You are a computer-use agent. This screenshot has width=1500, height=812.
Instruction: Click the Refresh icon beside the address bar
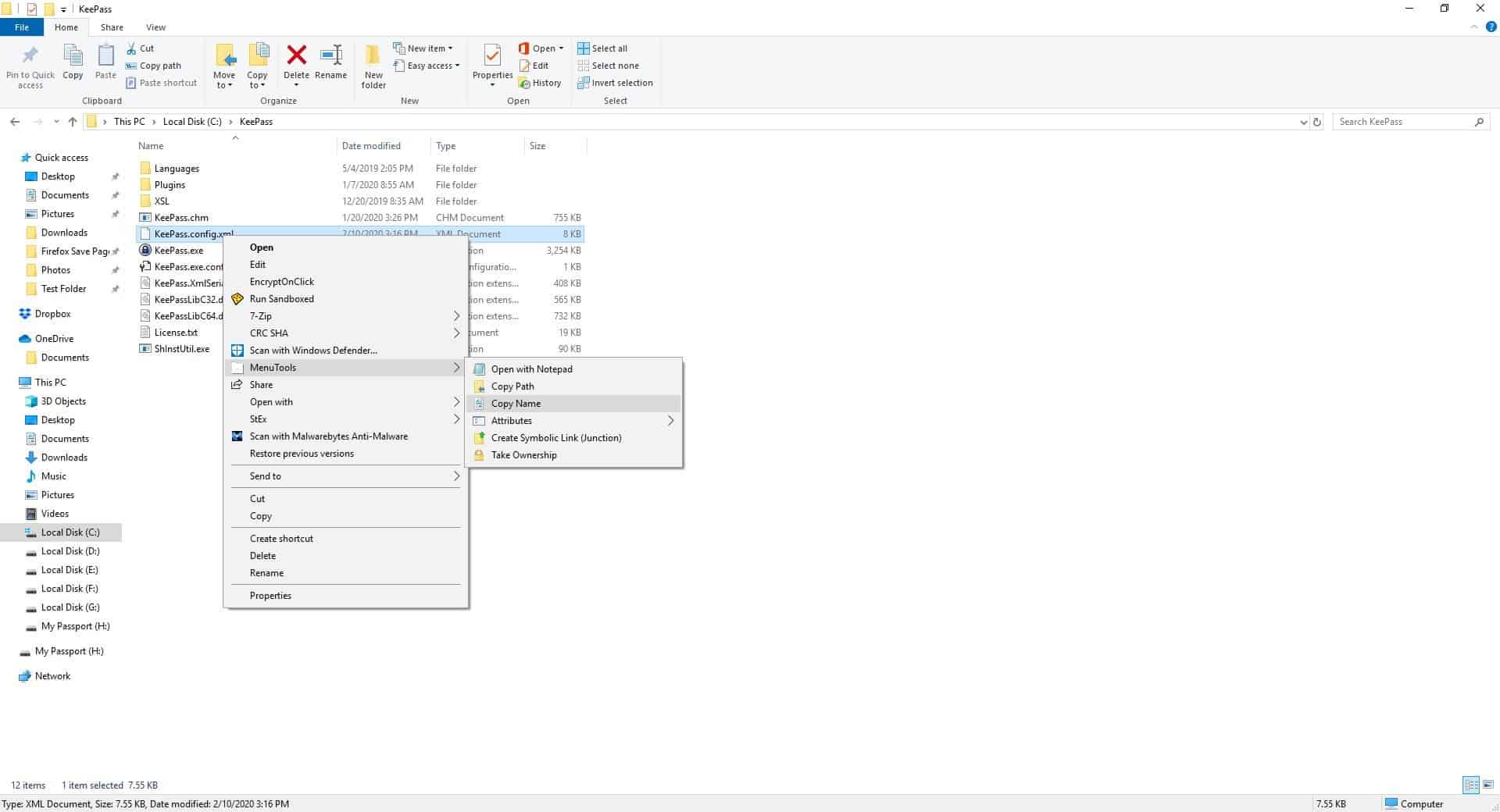pos(1317,122)
